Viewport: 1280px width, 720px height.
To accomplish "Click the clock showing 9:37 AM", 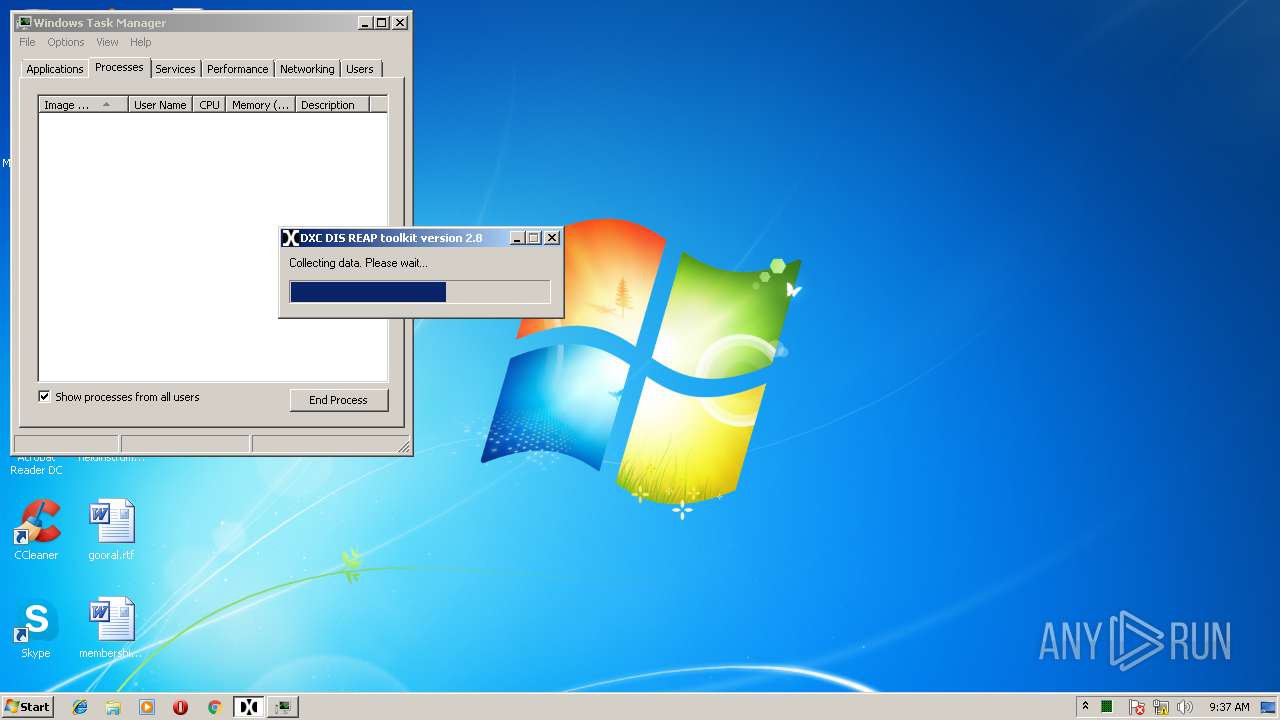I will tap(1229, 707).
